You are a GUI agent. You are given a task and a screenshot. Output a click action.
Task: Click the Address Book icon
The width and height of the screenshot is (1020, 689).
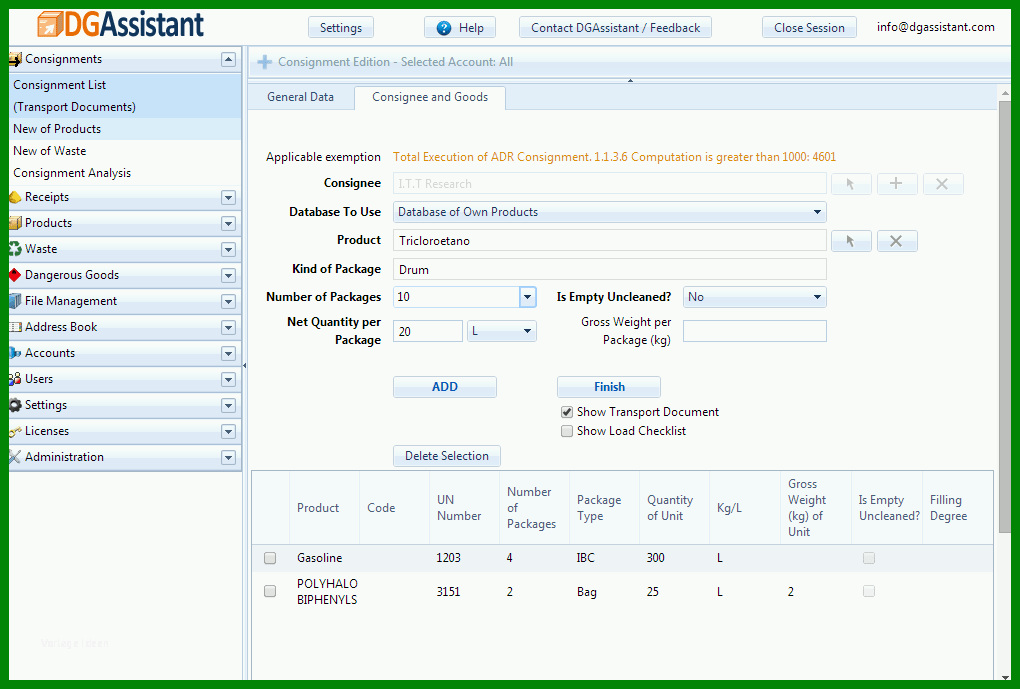[x=15, y=327]
